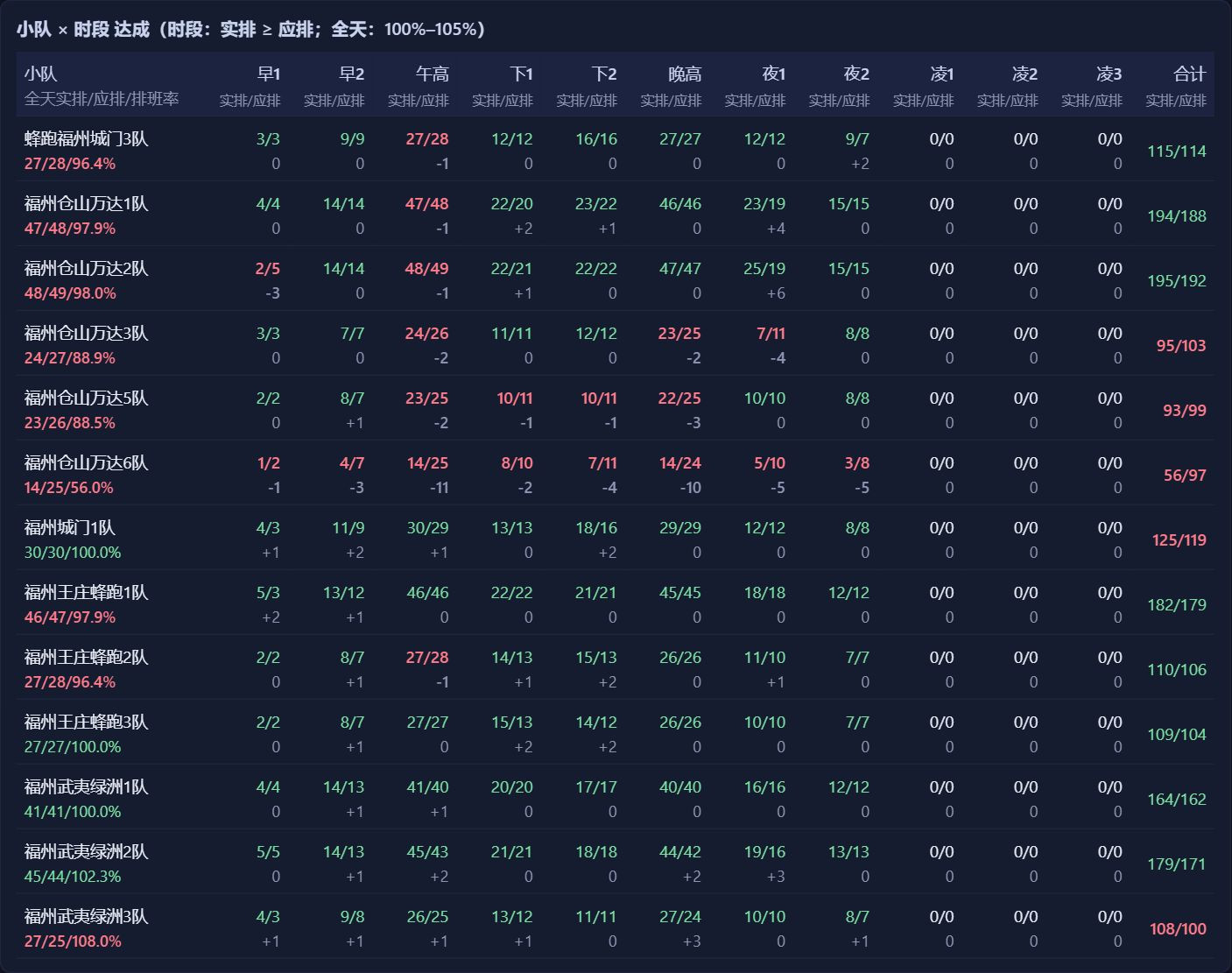The width and height of the screenshot is (1232, 973).
Task: Click the 45/44/102.3% rate text
Action: click(73, 877)
